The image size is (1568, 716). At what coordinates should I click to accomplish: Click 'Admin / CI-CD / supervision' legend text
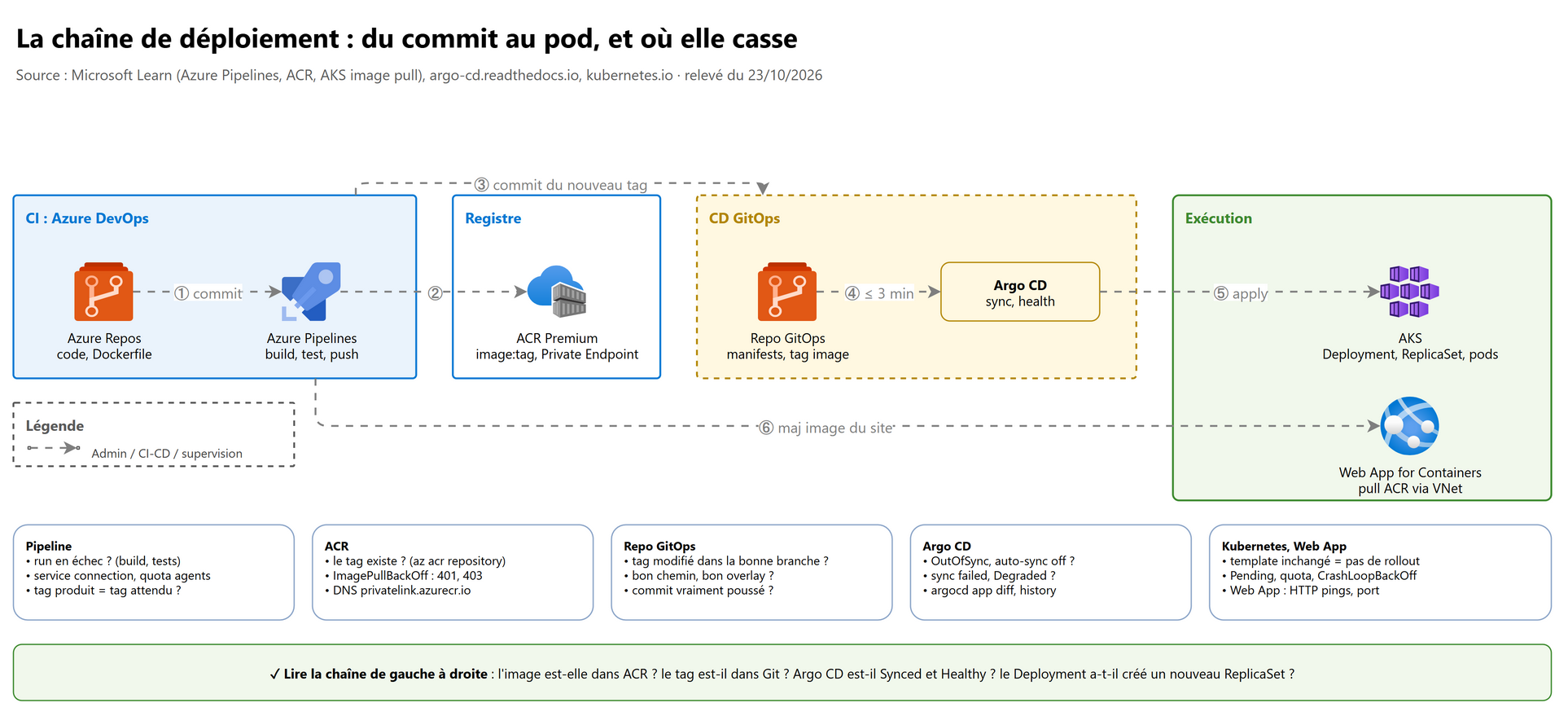pos(167,454)
